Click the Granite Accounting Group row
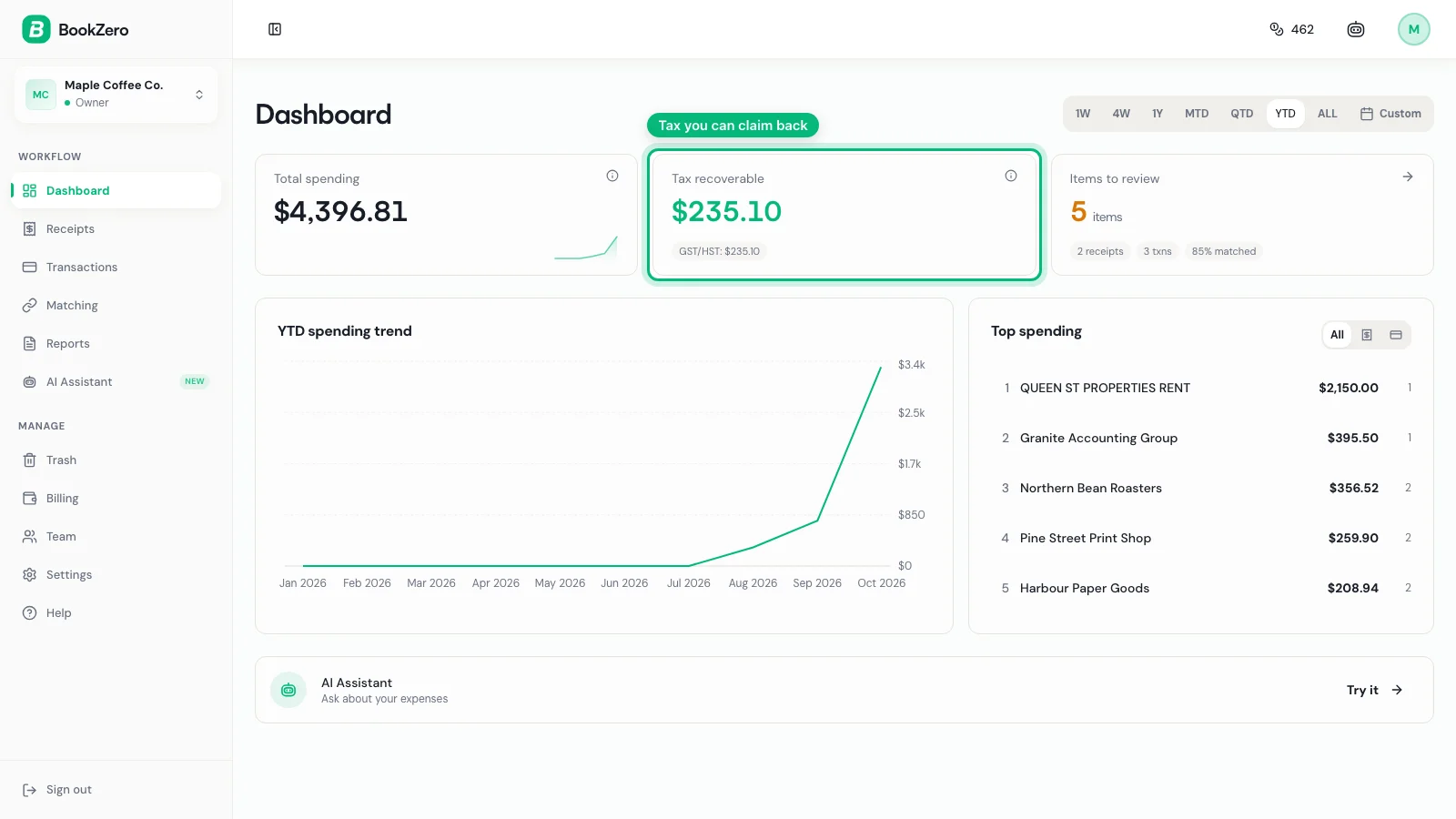This screenshot has height=819, width=1456. pyautogui.click(x=1201, y=438)
